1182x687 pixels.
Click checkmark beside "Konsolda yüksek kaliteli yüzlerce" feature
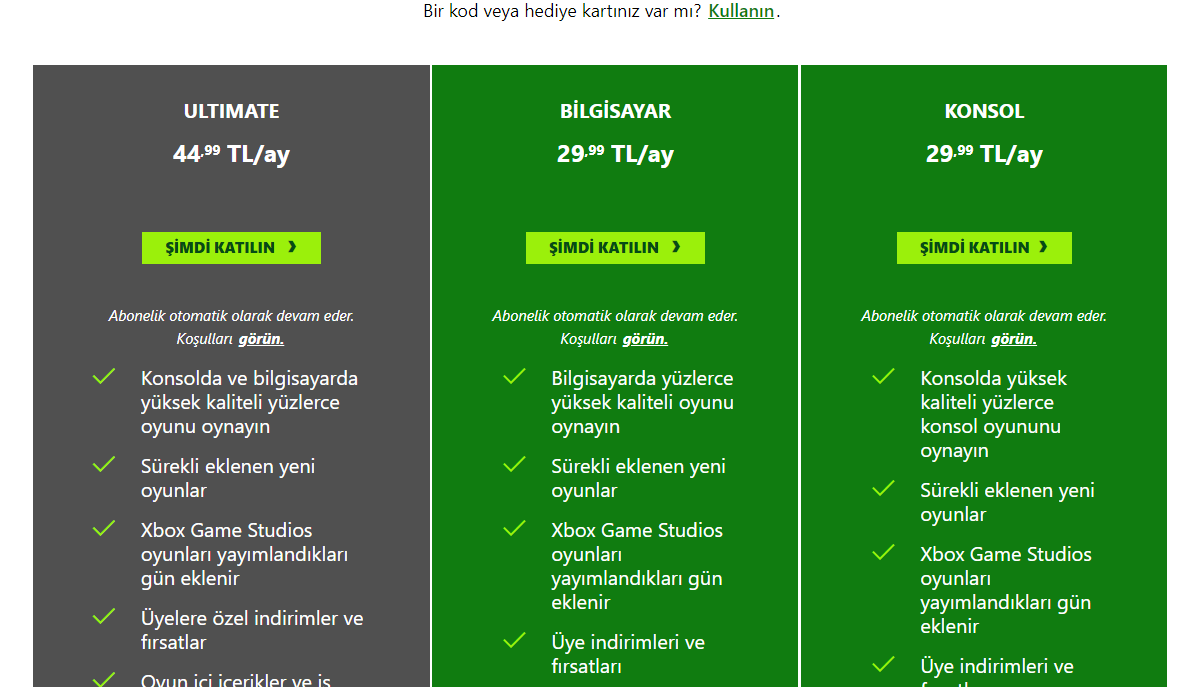pyautogui.click(x=883, y=377)
